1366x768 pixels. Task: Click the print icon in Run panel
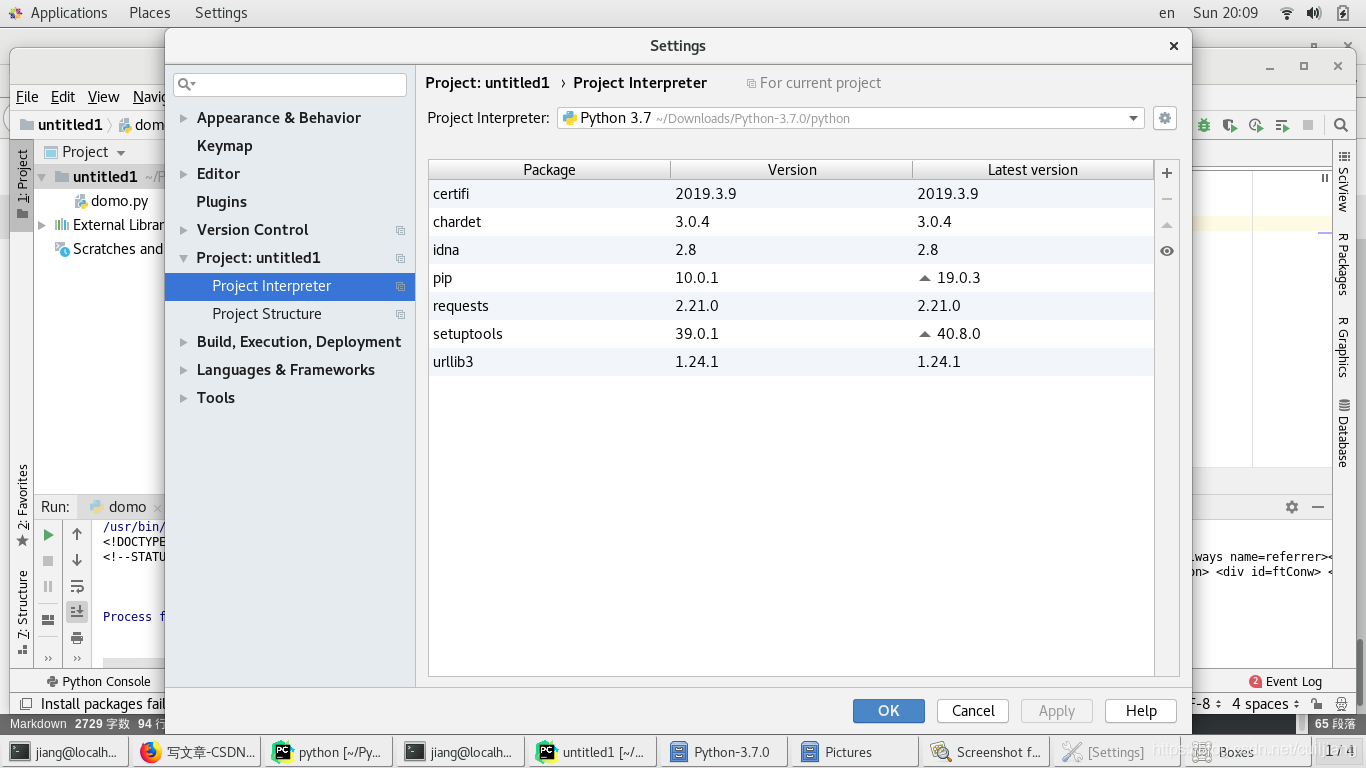[x=77, y=638]
